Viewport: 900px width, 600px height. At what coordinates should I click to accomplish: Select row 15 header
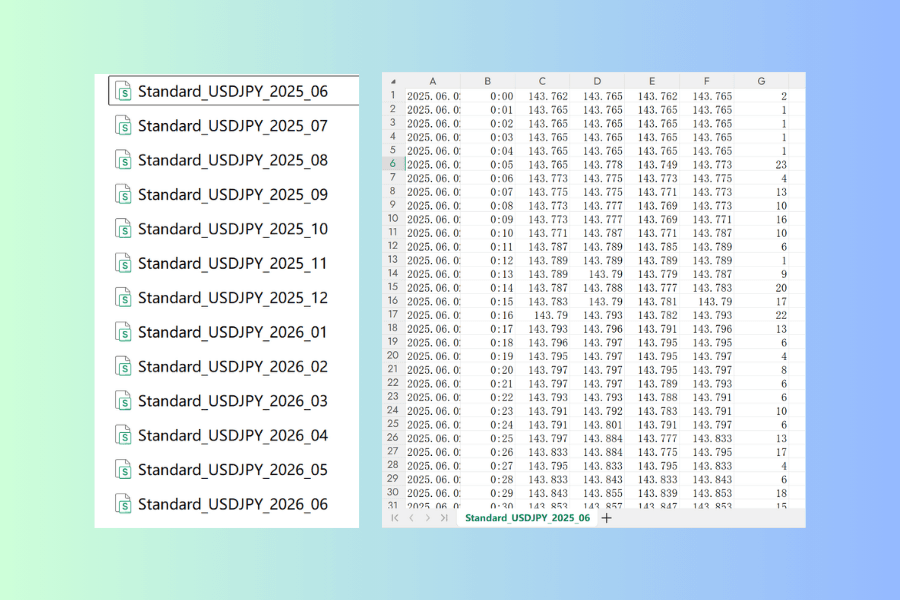(393, 287)
